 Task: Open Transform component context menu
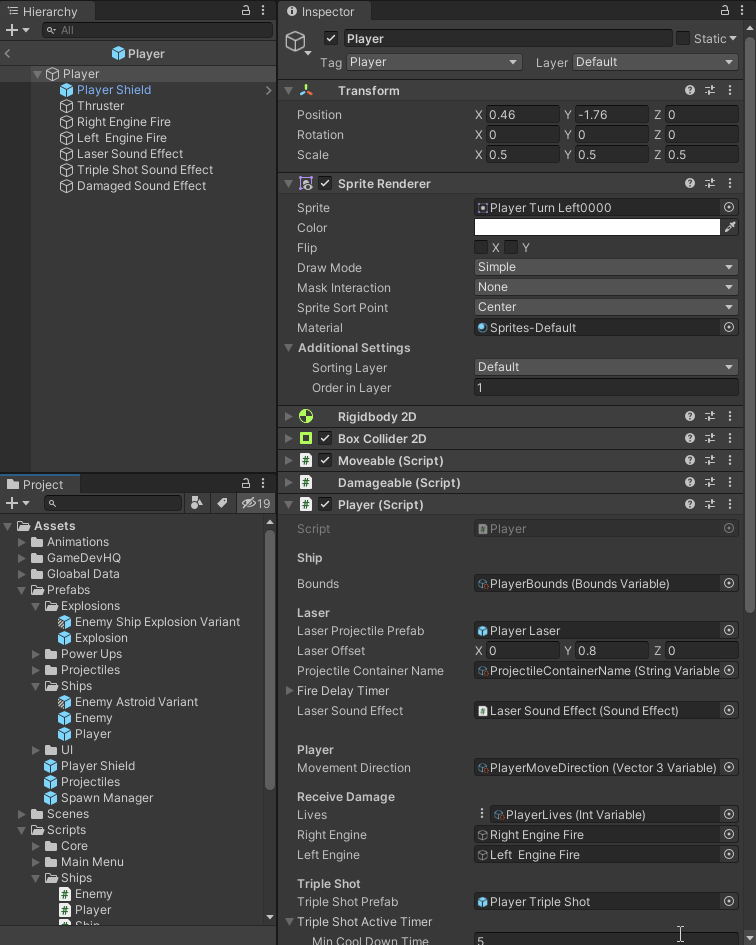click(730, 90)
